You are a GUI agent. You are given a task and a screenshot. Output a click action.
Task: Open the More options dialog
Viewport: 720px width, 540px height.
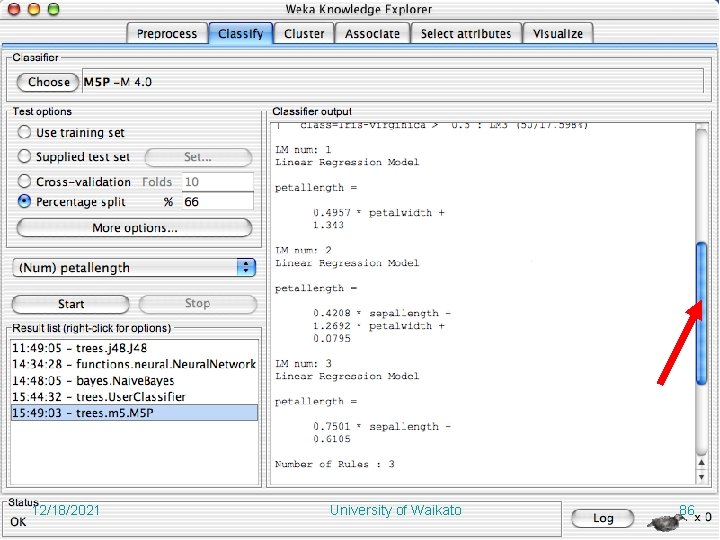pyautogui.click(x=134, y=228)
